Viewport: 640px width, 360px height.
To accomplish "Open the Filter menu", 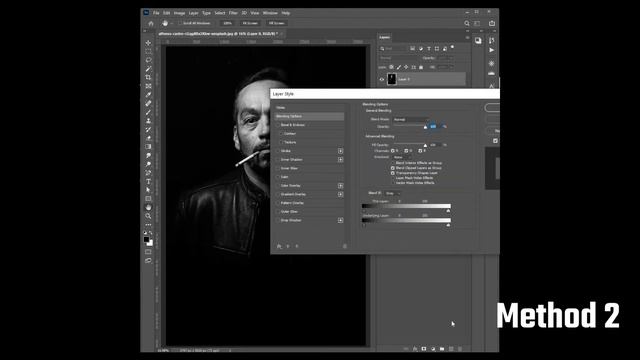I will [233, 13].
